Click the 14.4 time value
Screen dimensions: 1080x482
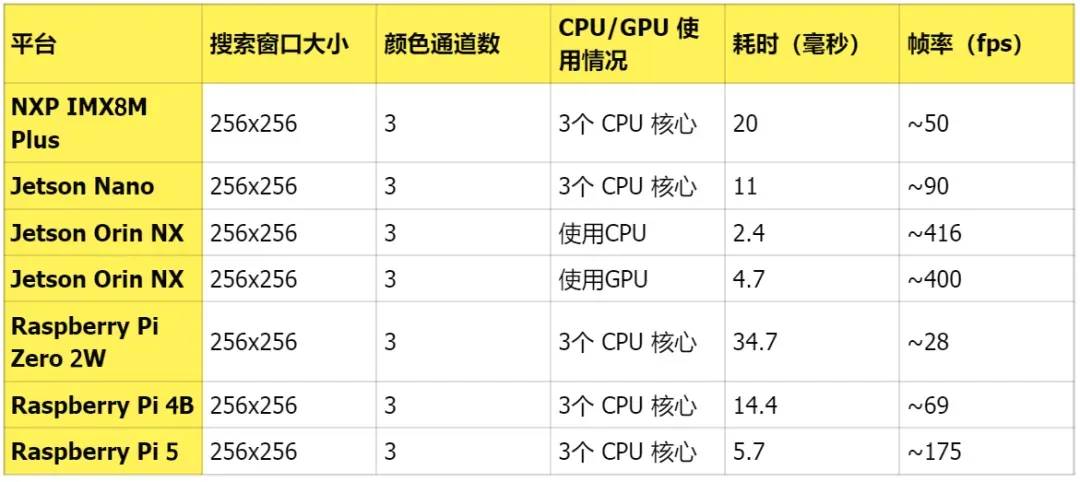811,405
